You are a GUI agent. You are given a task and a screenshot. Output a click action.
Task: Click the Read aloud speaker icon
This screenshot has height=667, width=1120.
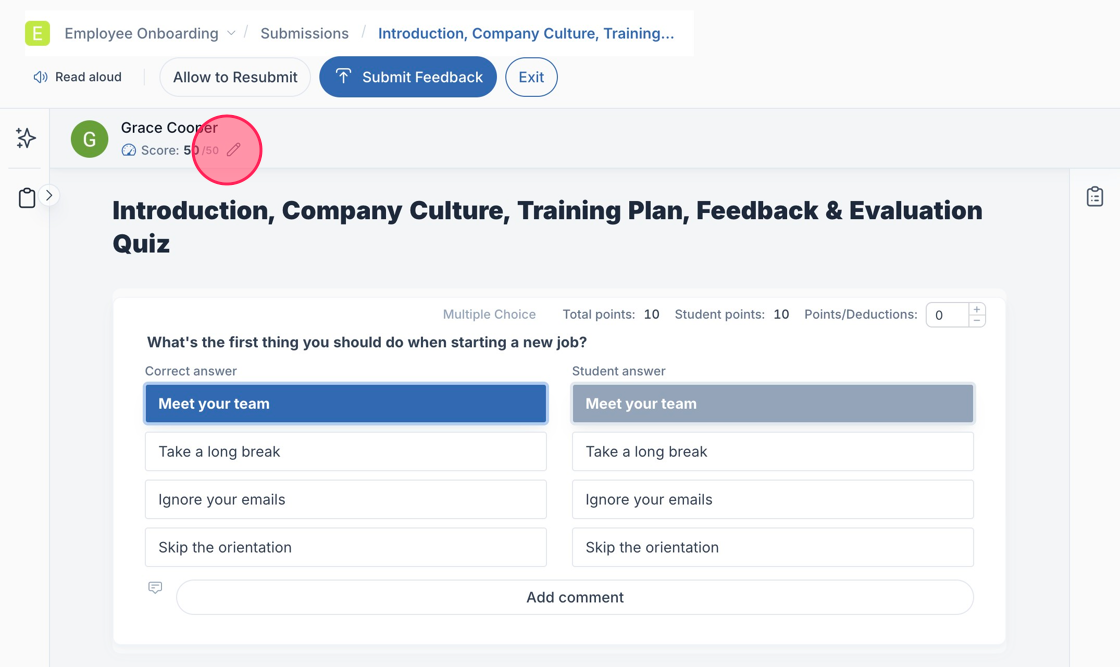tap(41, 77)
